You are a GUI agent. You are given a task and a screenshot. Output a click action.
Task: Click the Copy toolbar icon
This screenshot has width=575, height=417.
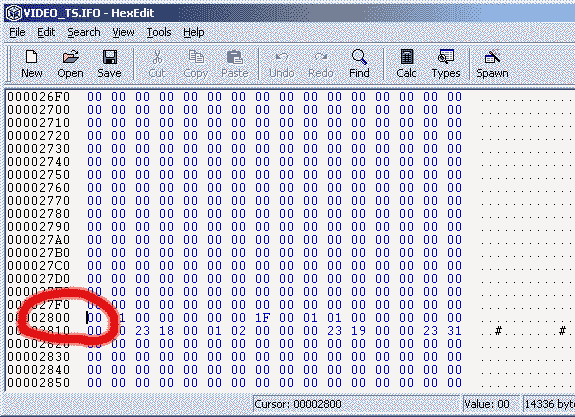(196, 64)
